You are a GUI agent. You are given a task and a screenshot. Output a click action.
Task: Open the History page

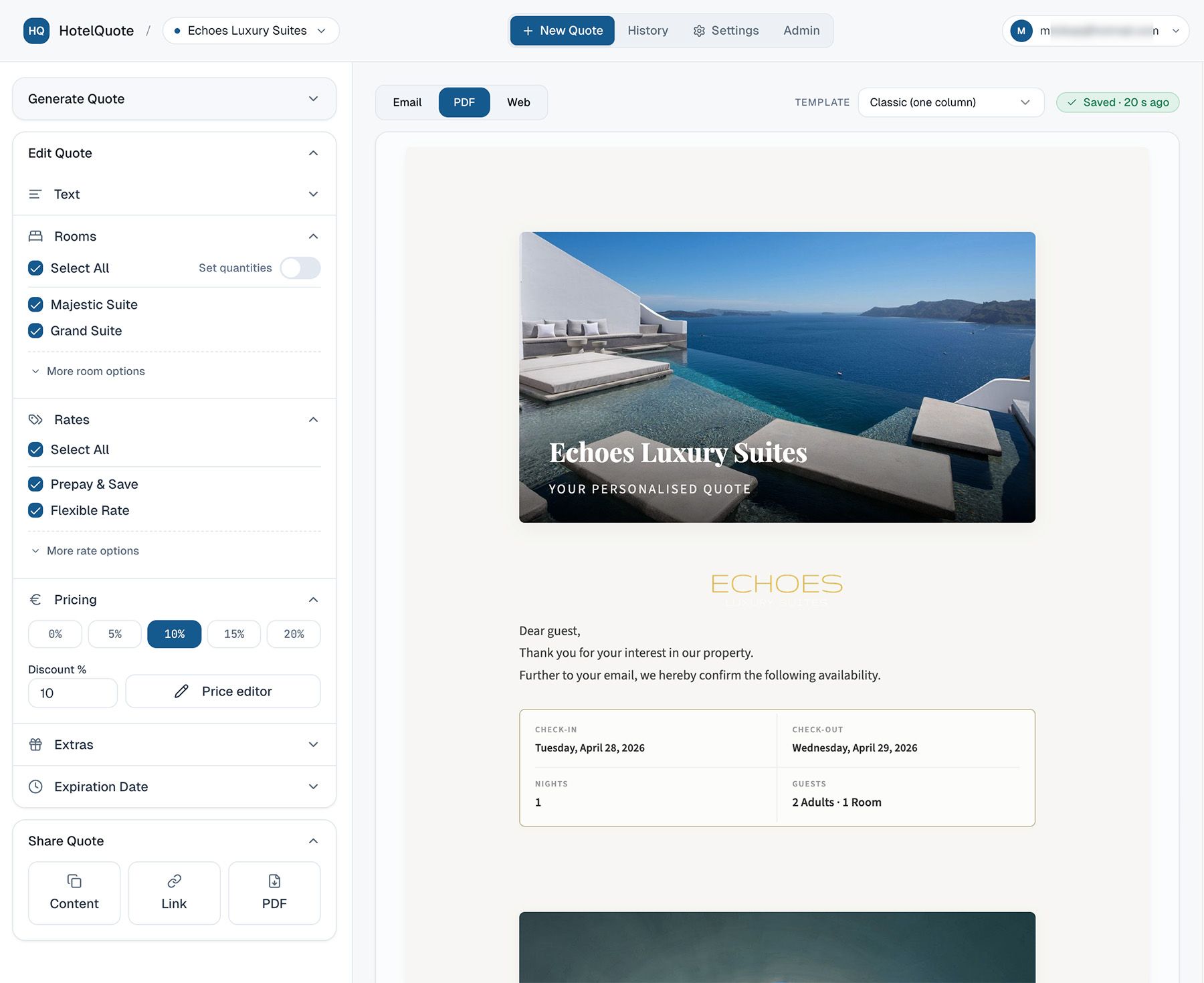pos(647,30)
